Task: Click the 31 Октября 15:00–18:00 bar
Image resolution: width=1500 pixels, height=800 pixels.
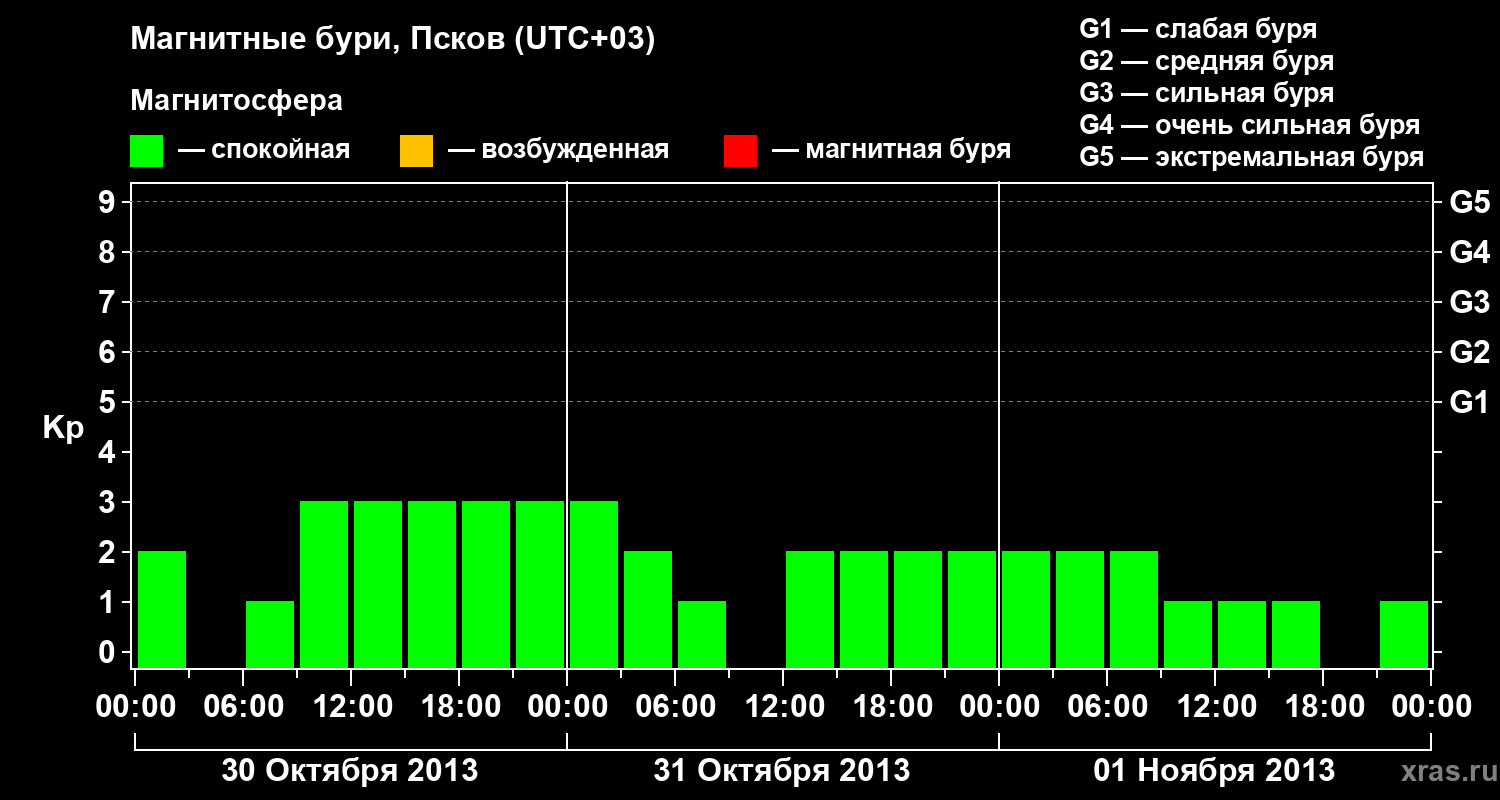Action: (x=864, y=609)
